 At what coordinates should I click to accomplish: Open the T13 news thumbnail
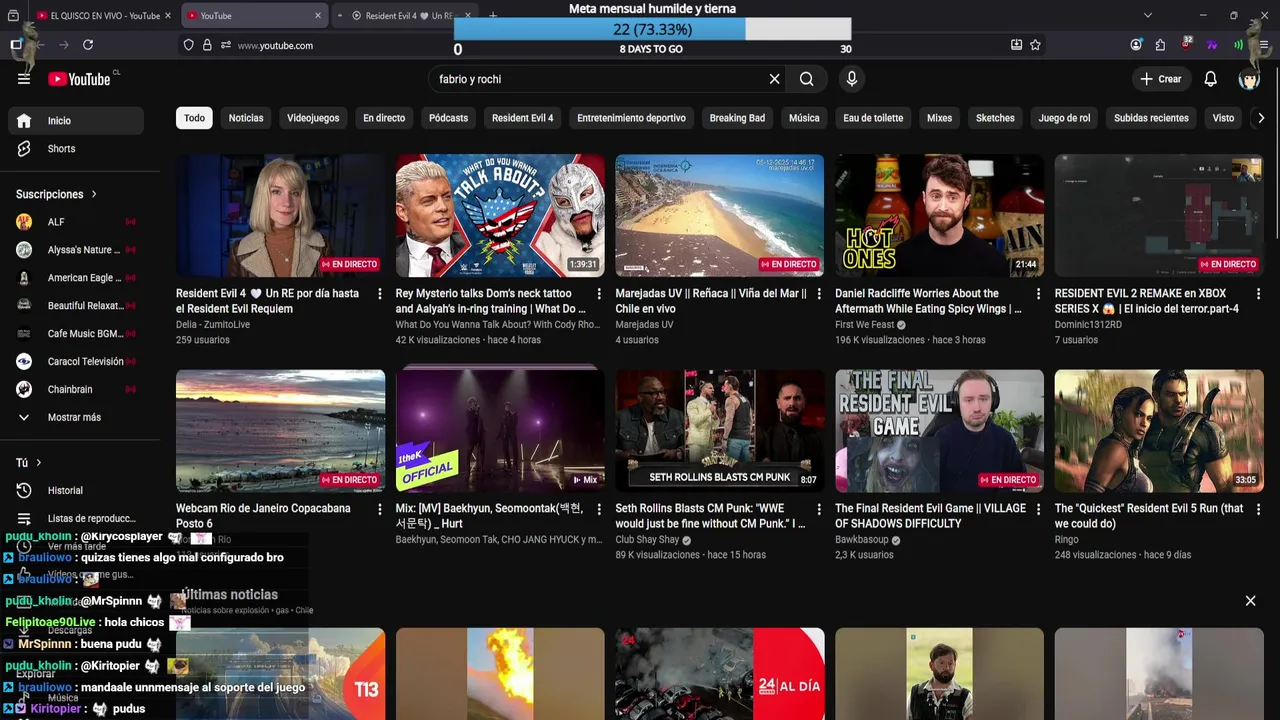[x=280, y=674]
